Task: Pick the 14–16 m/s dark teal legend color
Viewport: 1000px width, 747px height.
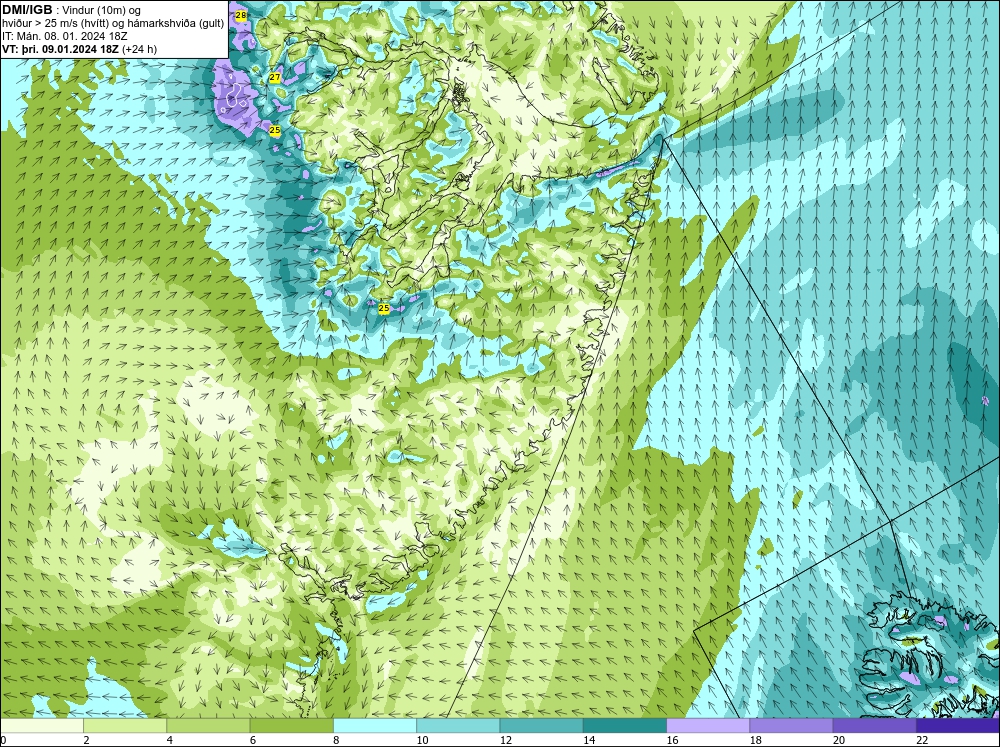Action: pos(624,725)
